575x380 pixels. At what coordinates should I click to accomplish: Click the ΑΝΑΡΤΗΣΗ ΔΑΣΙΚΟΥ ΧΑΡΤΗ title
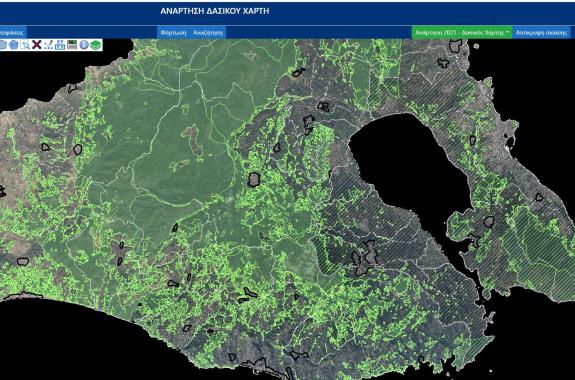point(215,11)
